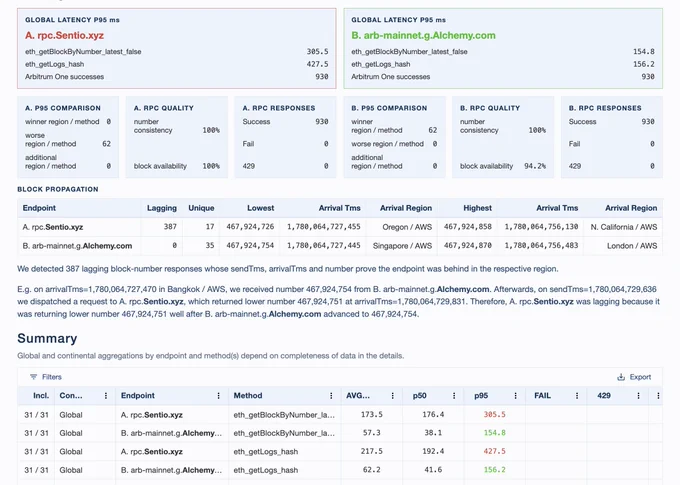Click the B. P95 COMPARISON card title
The width and height of the screenshot is (680, 485).
tap(389, 108)
